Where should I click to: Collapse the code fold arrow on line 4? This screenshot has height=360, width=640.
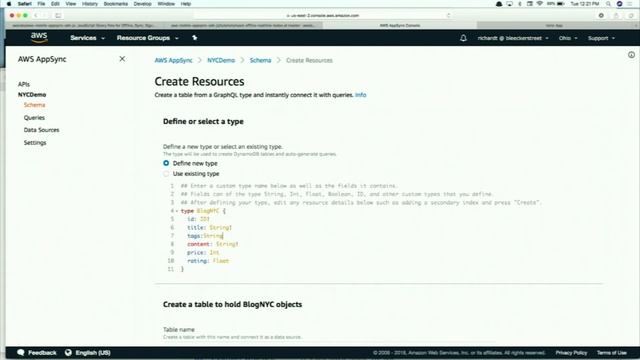tap(177, 211)
